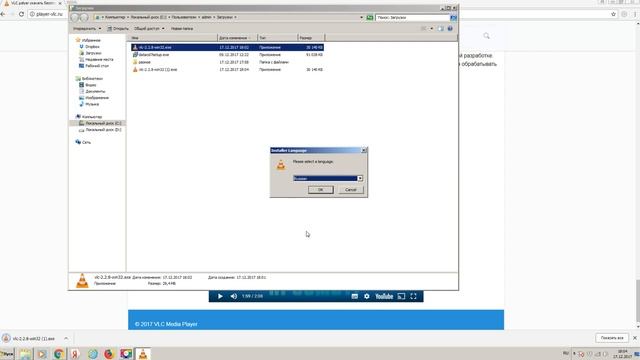Open the Документы library
The image size is (640, 360).
(92, 91)
